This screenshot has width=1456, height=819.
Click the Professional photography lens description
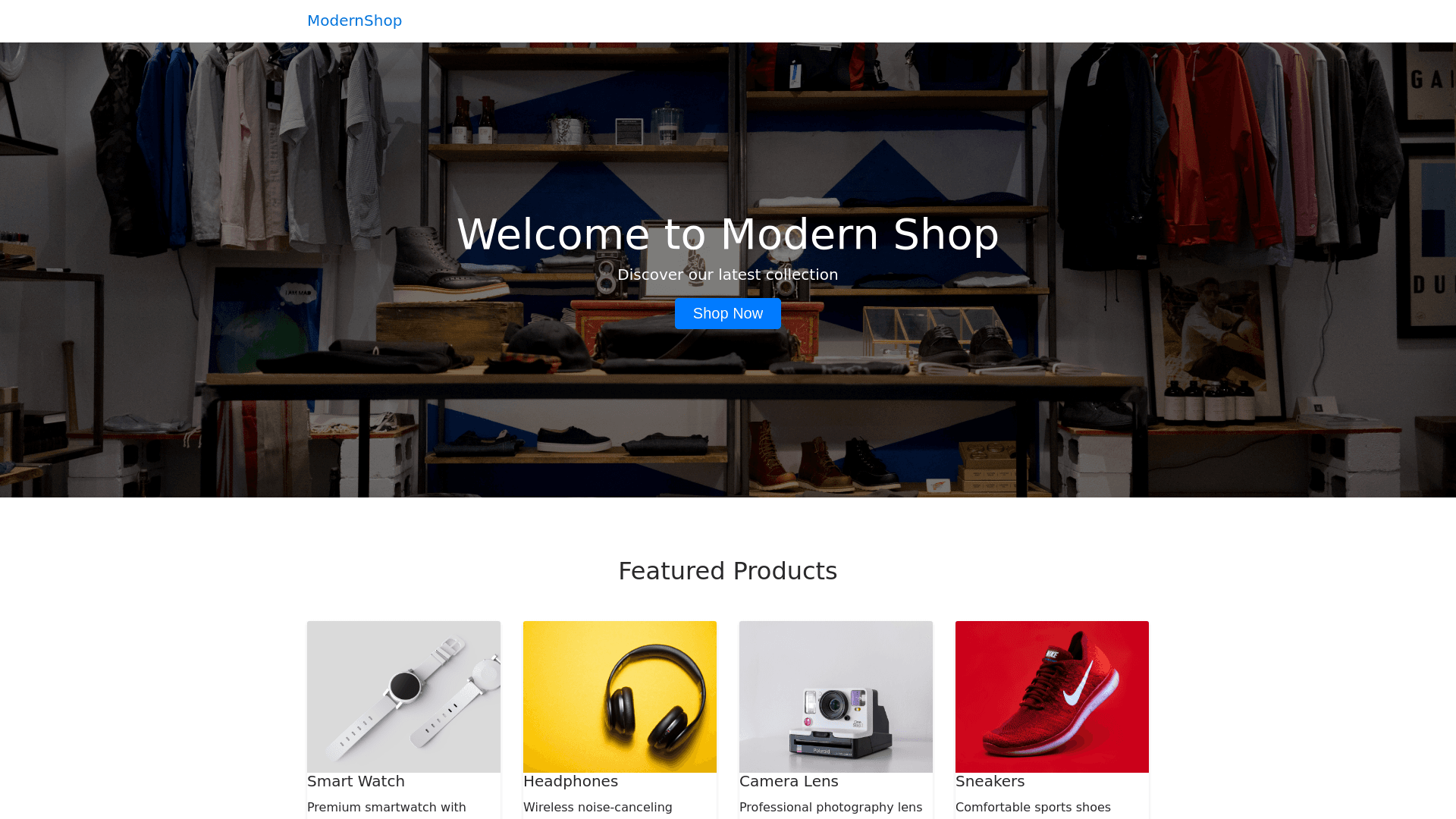(830, 808)
